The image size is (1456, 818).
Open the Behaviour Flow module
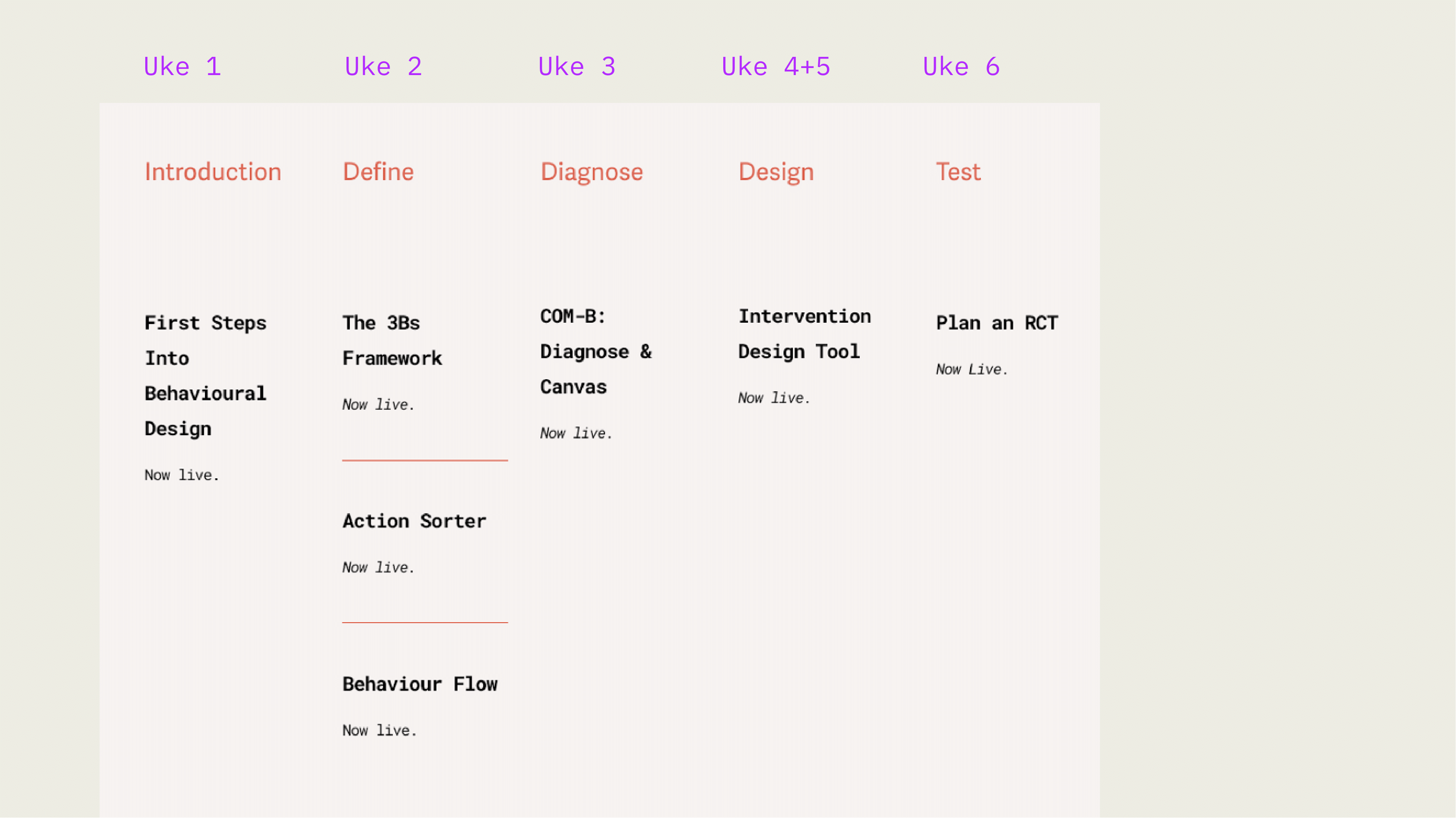420,684
